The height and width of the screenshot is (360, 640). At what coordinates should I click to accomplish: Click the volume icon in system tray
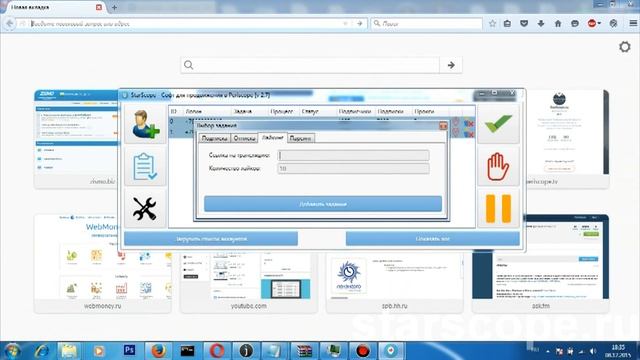(592, 351)
